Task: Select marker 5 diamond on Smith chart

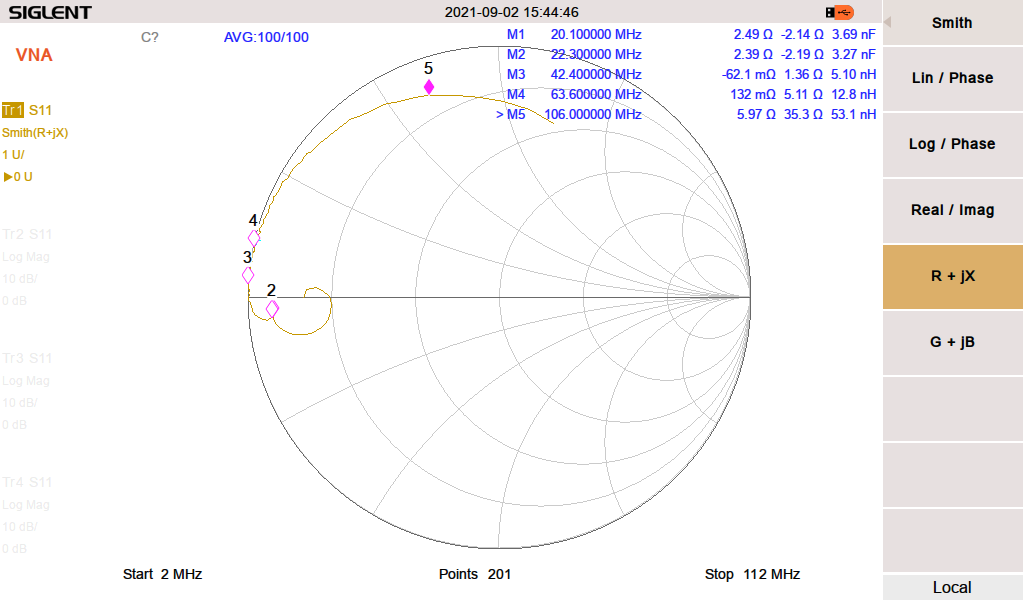Action: (429, 87)
